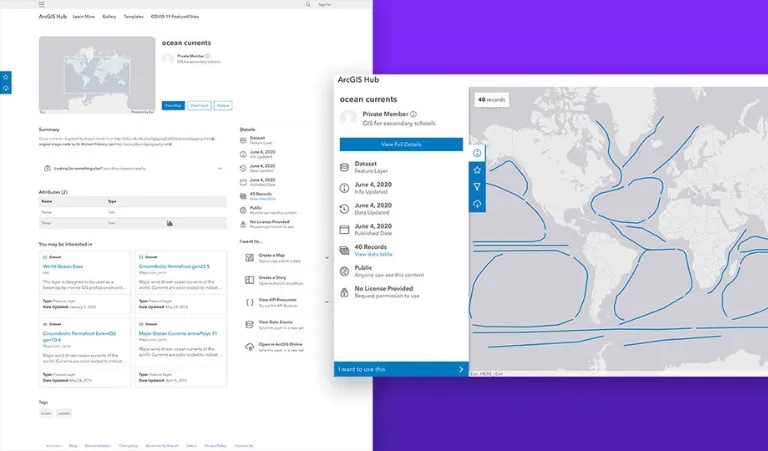
Task: Click the Public globe icon in the map panel
Action: coord(344,271)
